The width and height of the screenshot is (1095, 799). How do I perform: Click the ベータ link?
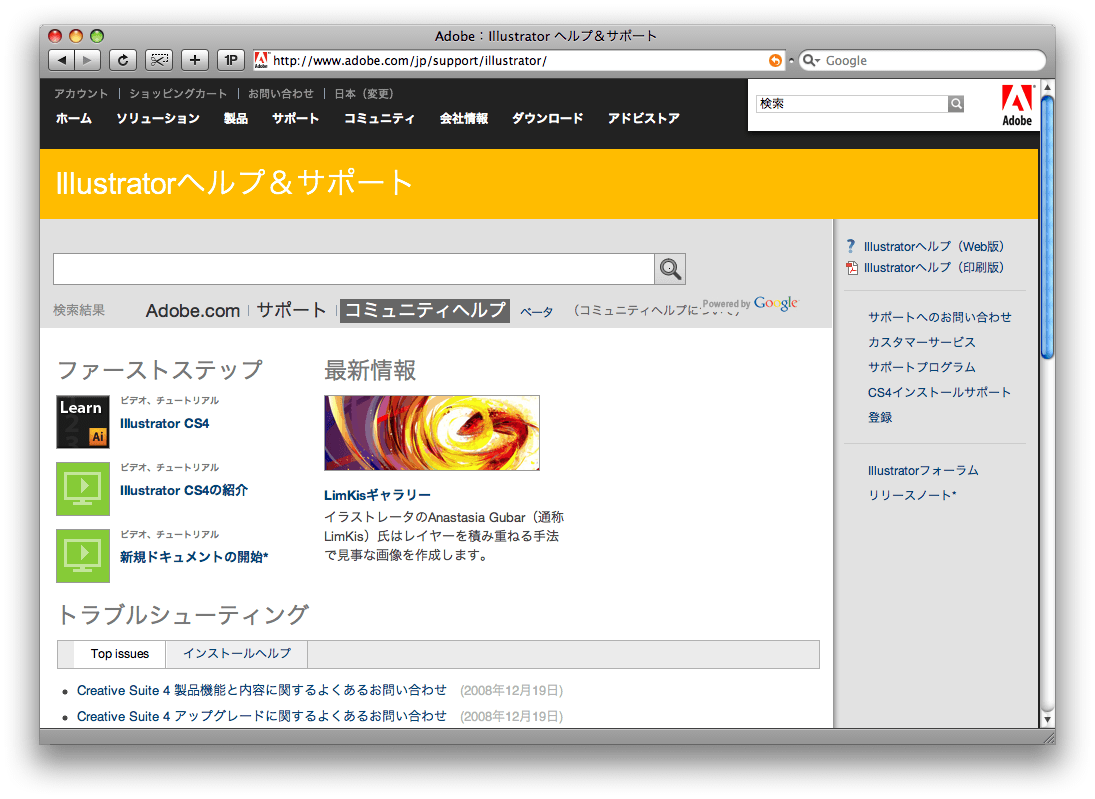536,311
